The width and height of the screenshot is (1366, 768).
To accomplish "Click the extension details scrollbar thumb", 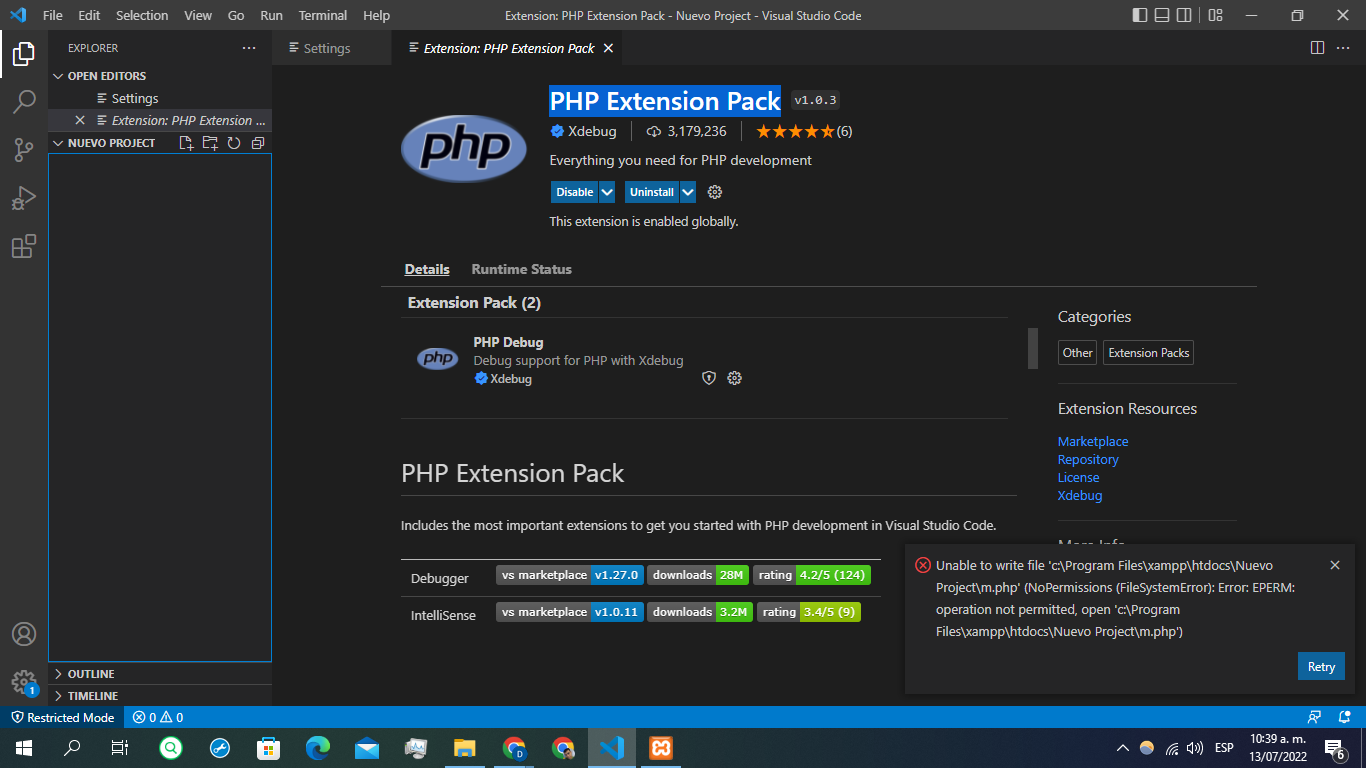I will point(1033,348).
